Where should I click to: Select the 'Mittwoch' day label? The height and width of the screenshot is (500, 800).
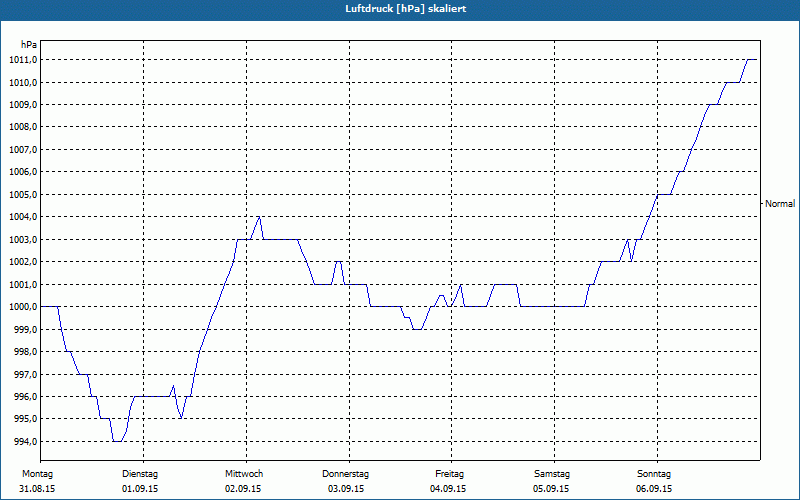(244, 474)
